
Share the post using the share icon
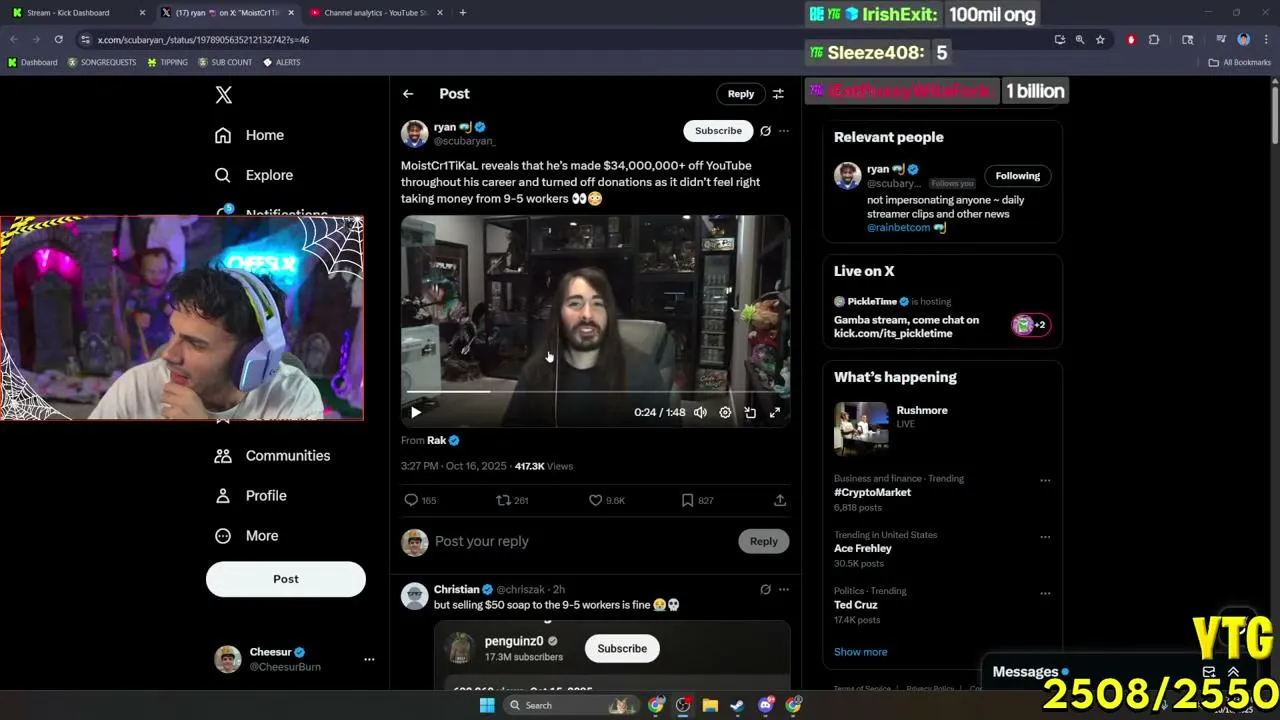(780, 500)
